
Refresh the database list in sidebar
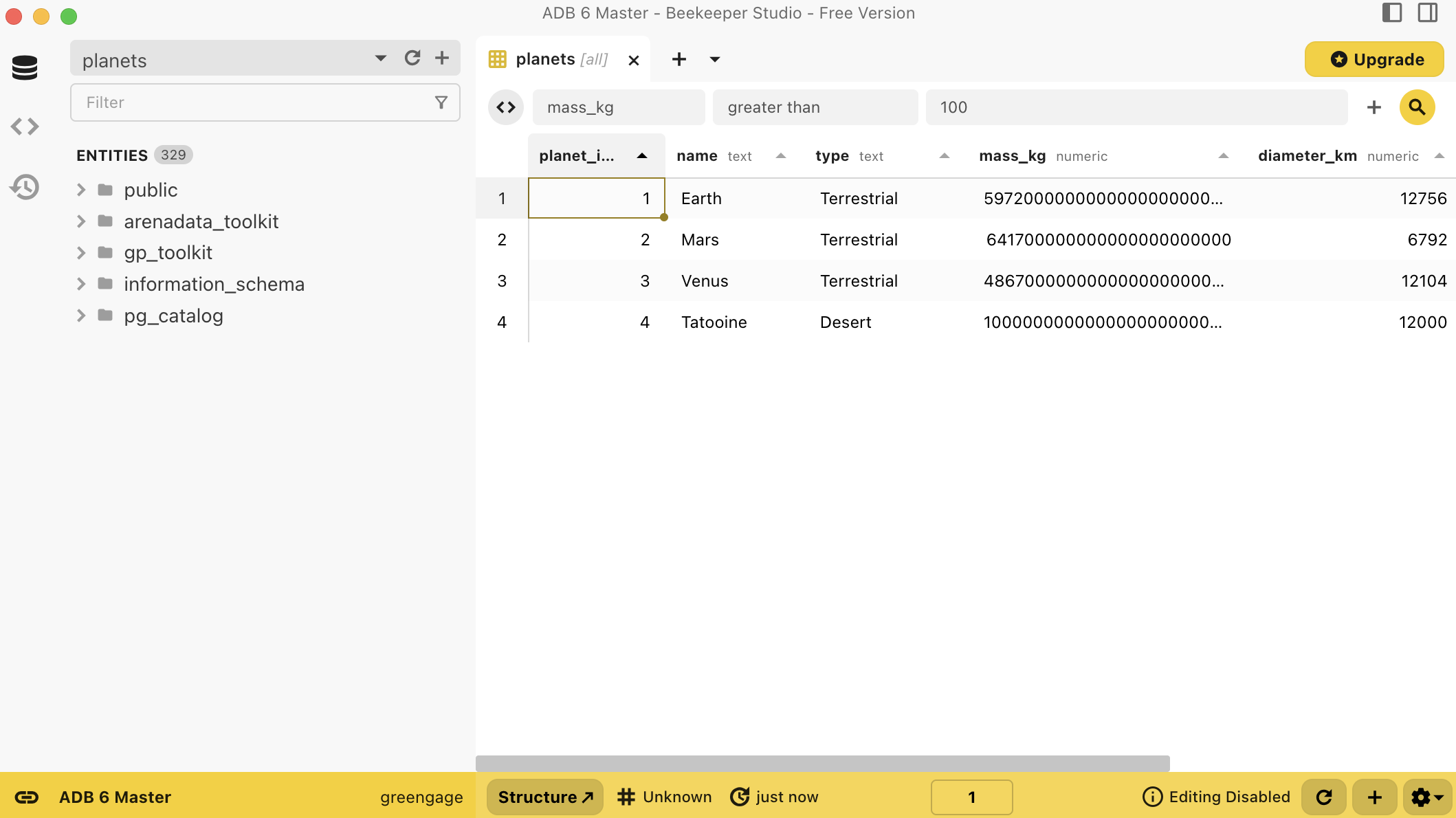pyautogui.click(x=412, y=58)
